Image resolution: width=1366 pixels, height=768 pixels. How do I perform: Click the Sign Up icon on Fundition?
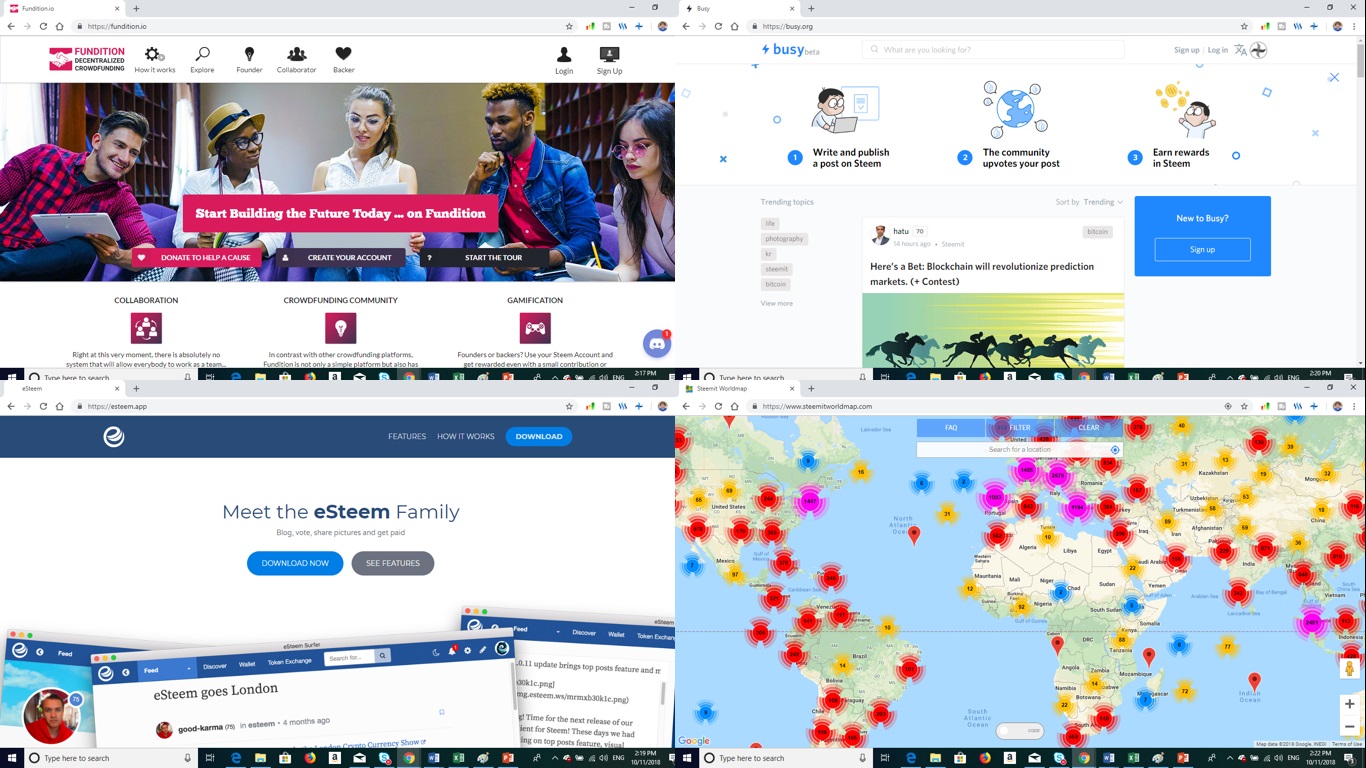click(x=609, y=55)
